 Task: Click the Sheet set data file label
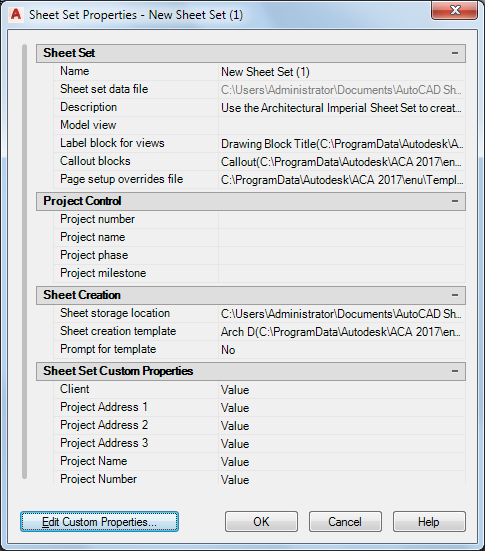pos(104,89)
